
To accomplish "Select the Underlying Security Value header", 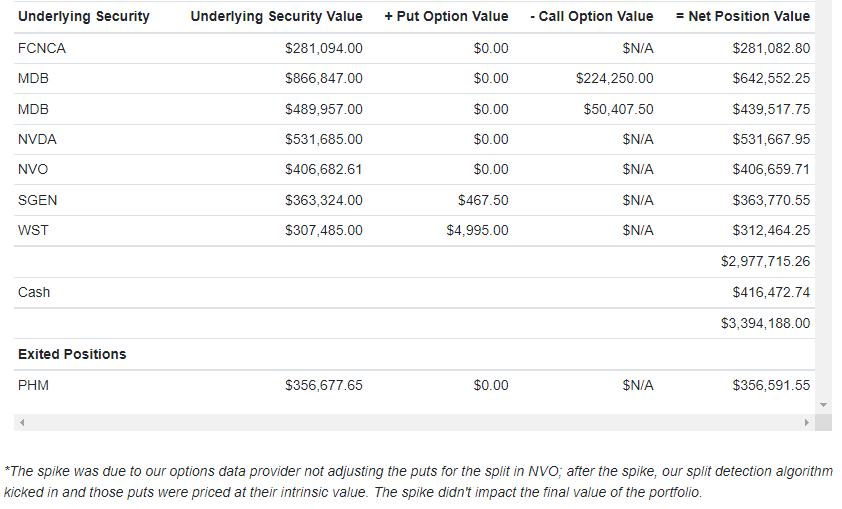I will [x=277, y=17].
